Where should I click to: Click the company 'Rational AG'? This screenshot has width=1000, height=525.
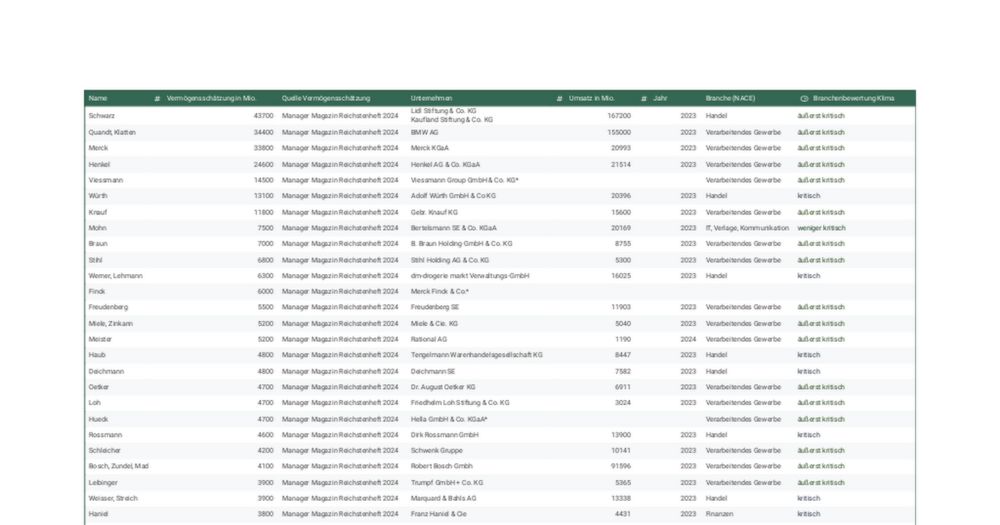coord(429,339)
